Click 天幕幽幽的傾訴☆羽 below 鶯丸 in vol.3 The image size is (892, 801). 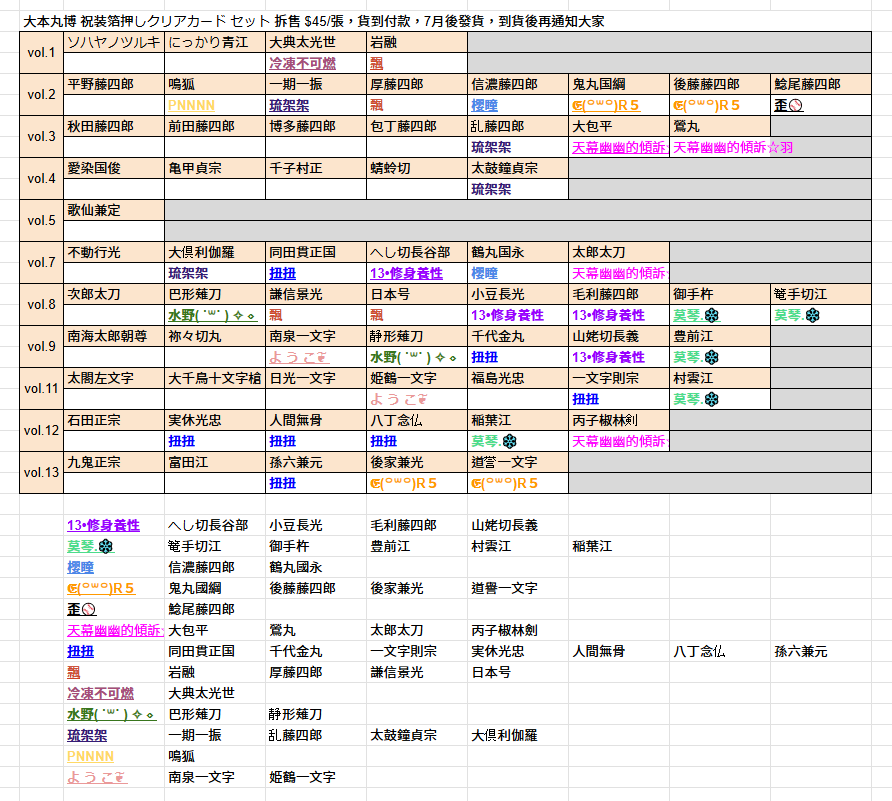pyautogui.click(x=733, y=147)
